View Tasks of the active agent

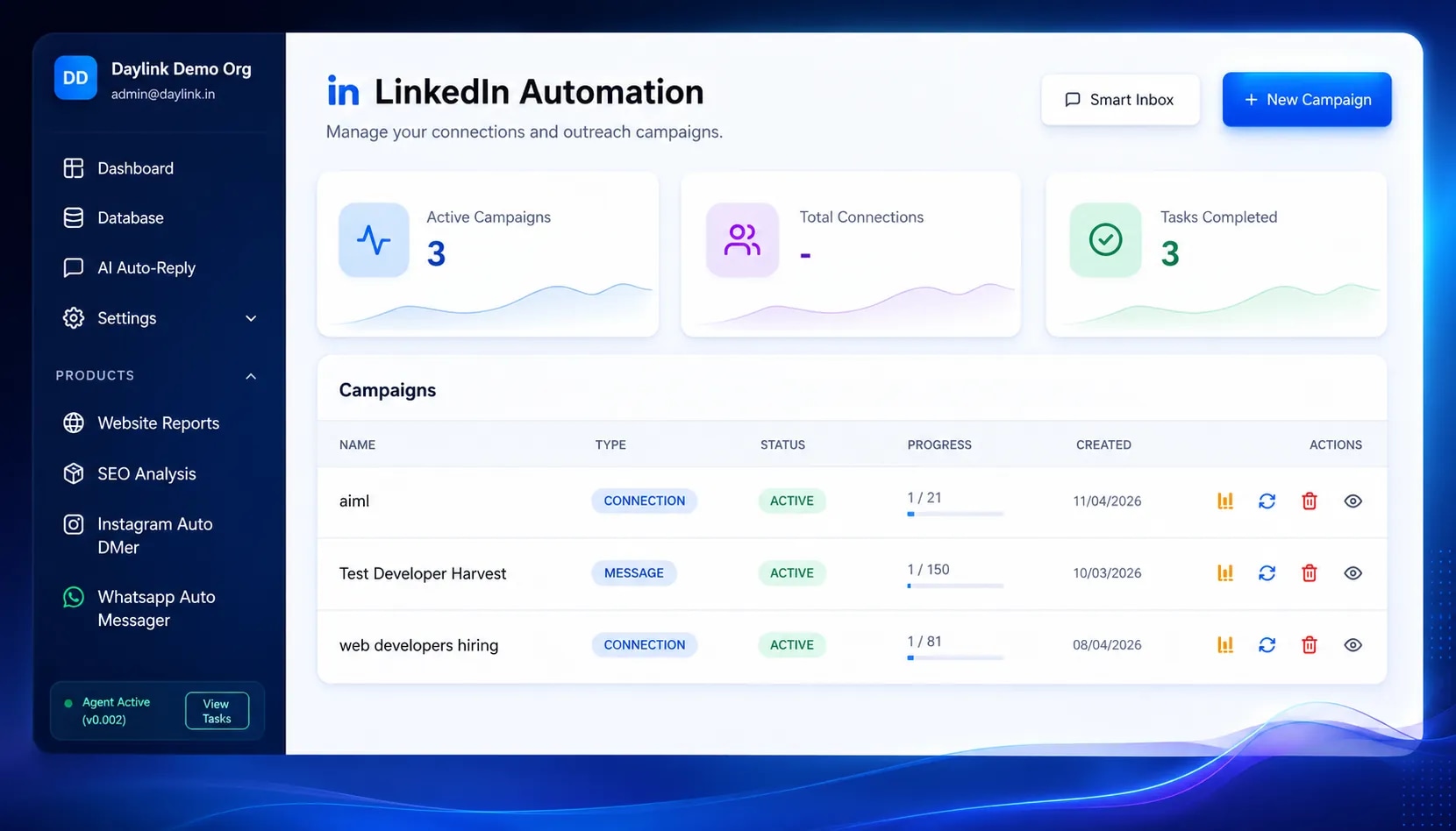(x=217, y=711)
